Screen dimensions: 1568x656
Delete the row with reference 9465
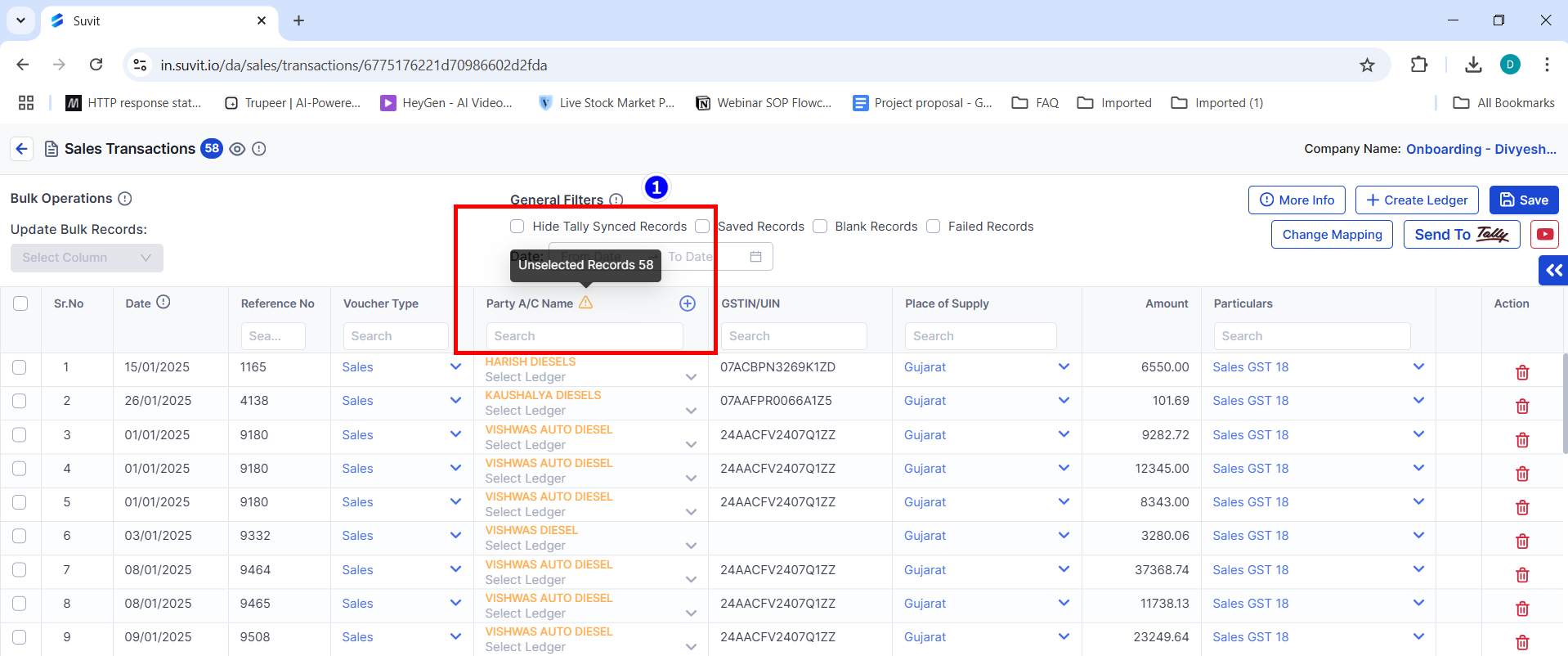click(1522, 609)
